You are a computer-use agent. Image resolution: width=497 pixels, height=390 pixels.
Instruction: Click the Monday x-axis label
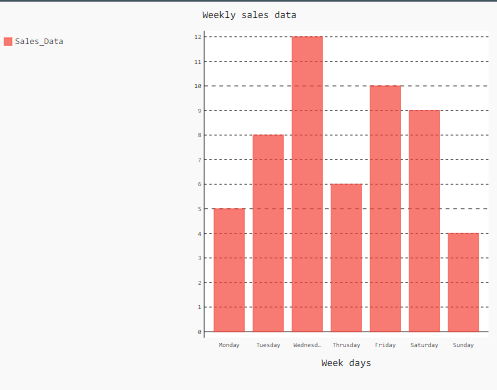coord(229,345)
